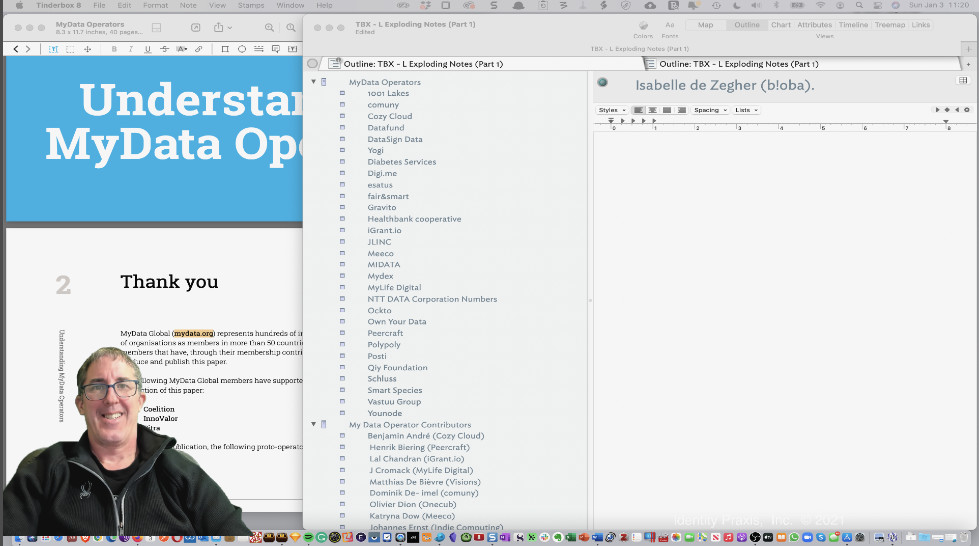Center align text in note editor

[652, 110]
